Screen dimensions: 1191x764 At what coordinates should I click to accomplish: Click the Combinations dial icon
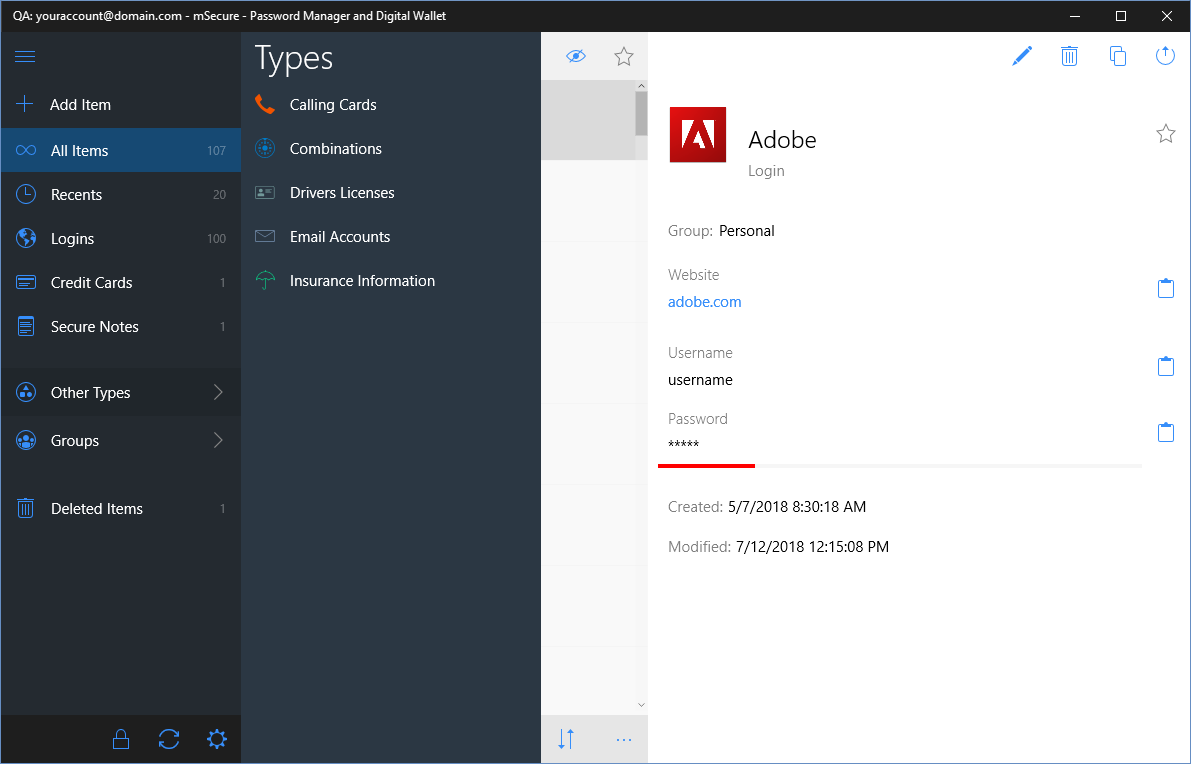264,148
